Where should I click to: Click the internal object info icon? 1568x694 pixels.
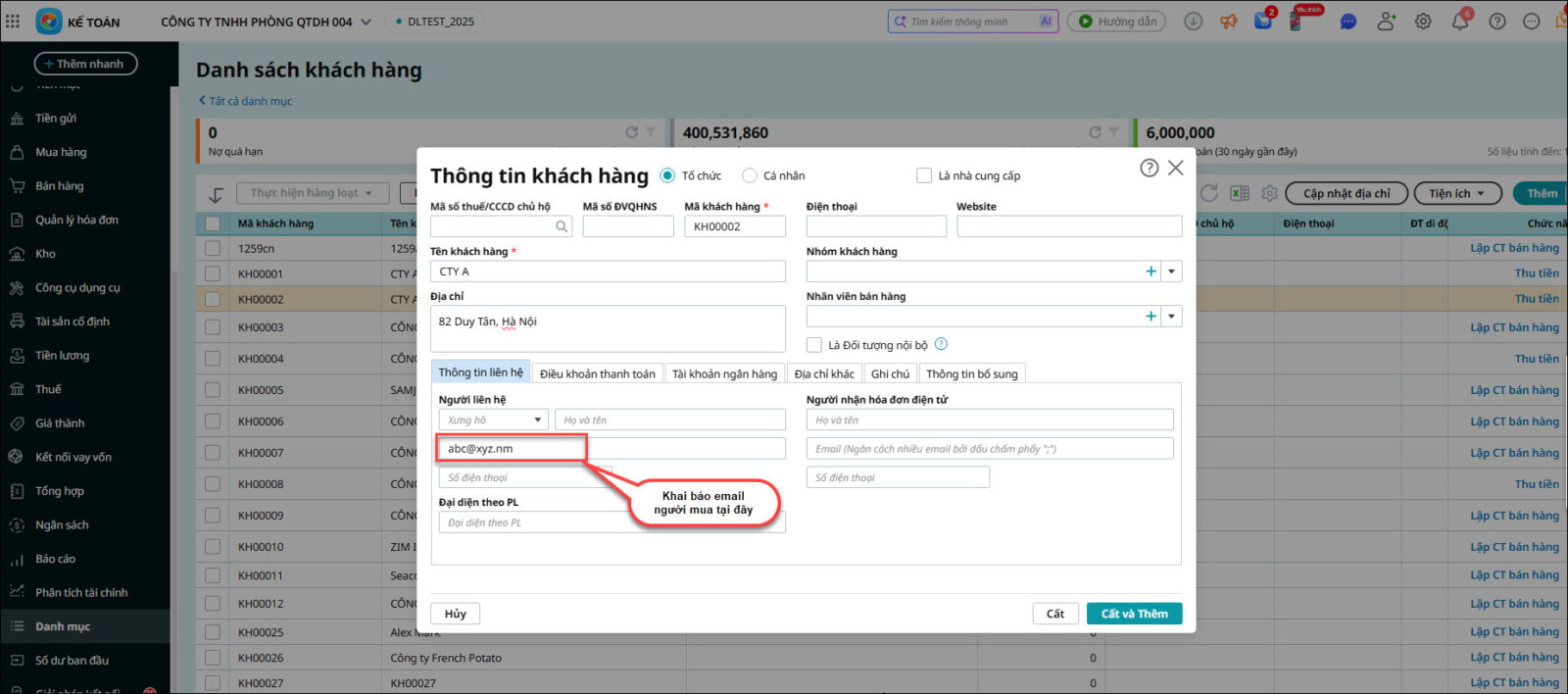(x=941, y=344)
